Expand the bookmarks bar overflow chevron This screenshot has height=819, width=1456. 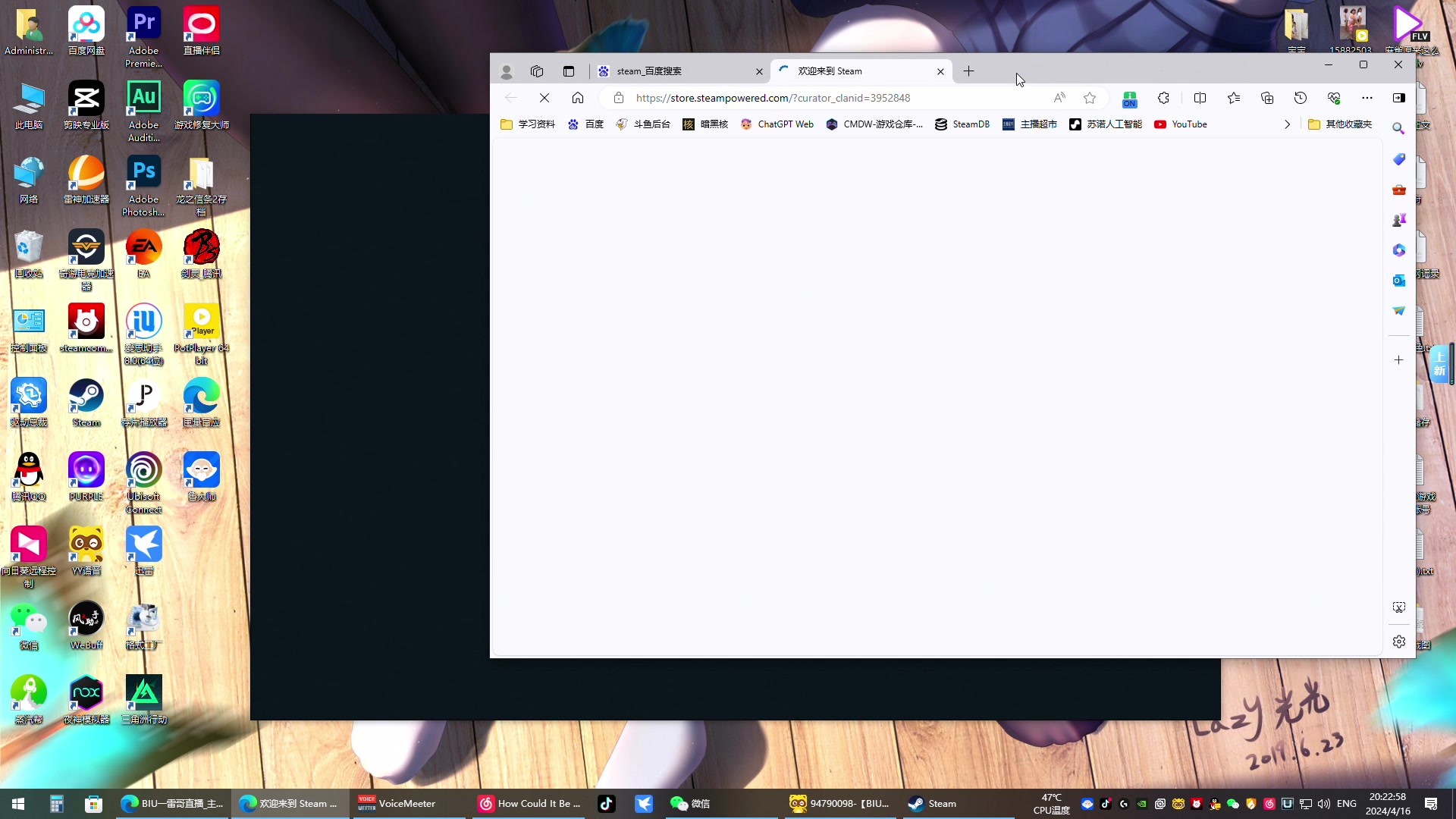(1287, 124)
